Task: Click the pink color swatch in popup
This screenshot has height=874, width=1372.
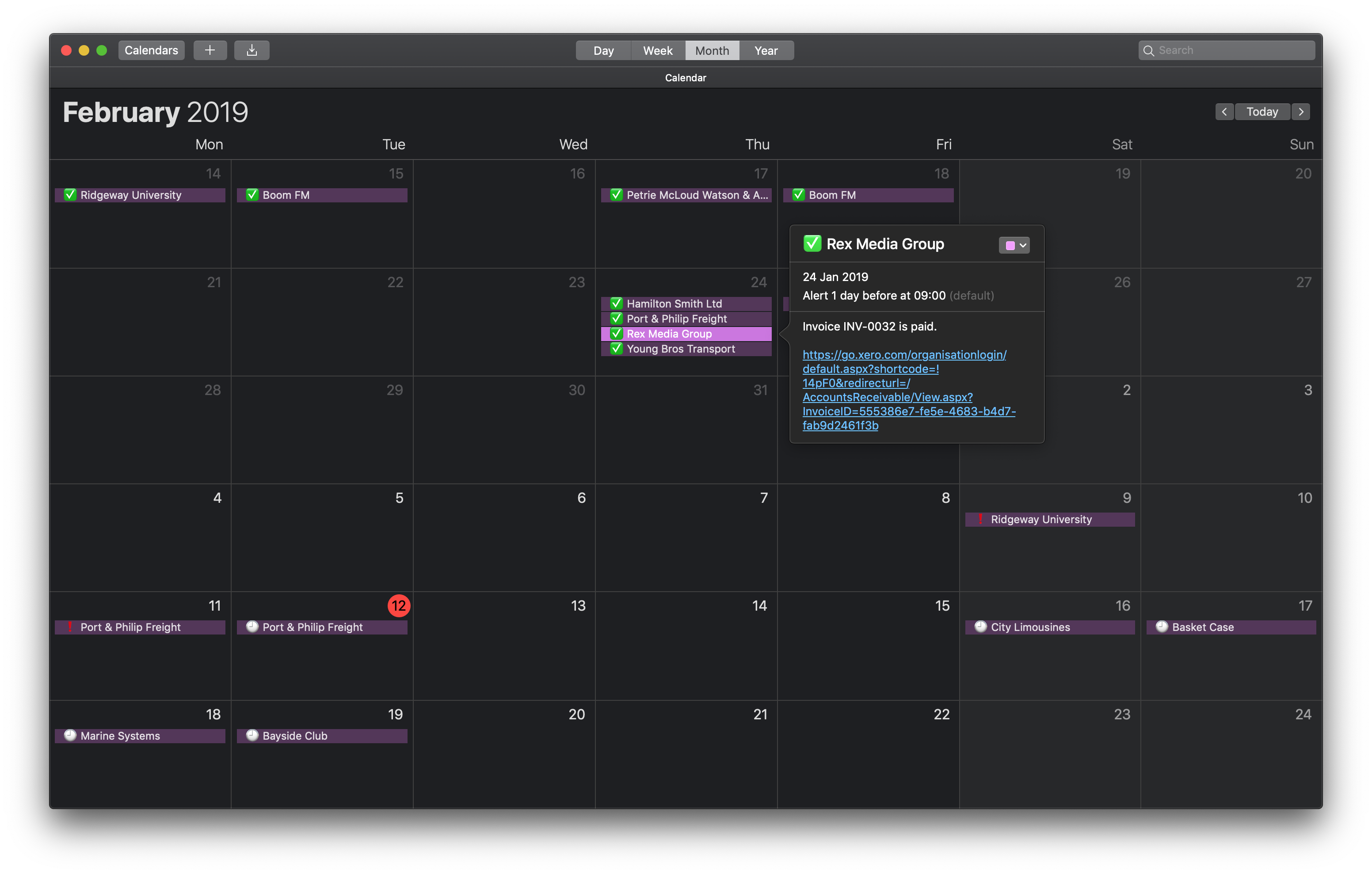Action: (1010, 246)
